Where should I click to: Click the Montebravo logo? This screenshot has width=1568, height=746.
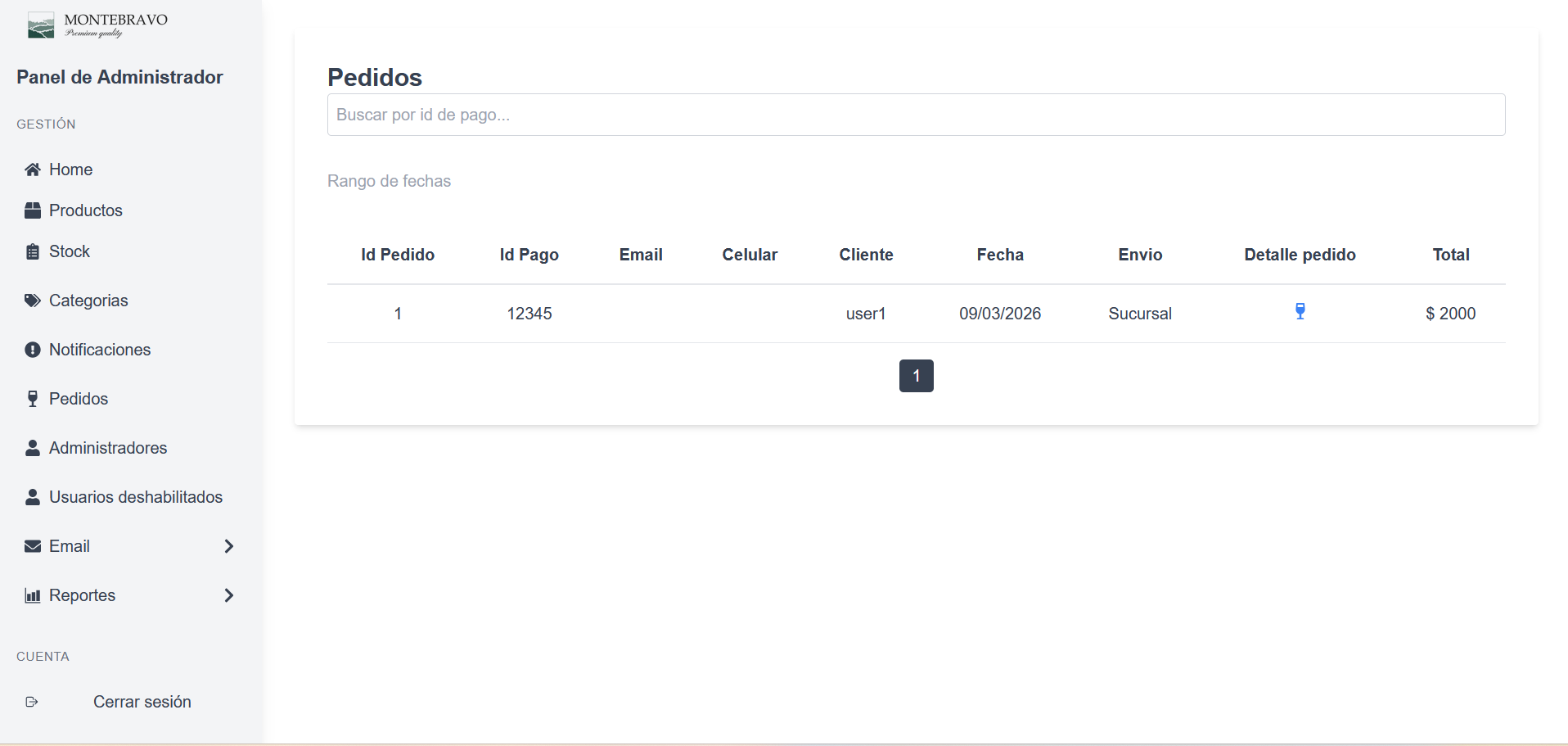point(97,25)
